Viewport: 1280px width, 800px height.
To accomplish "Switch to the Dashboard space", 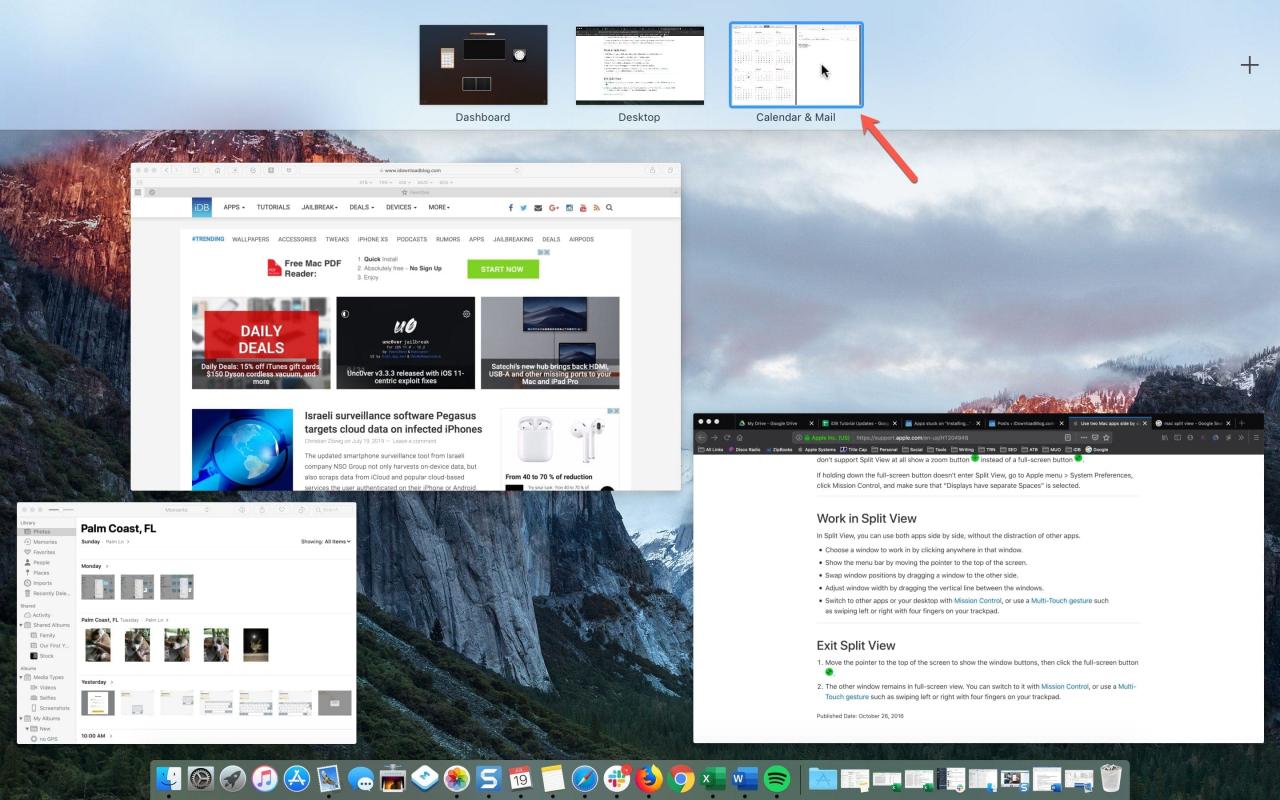I will click(x=483, y=64).
